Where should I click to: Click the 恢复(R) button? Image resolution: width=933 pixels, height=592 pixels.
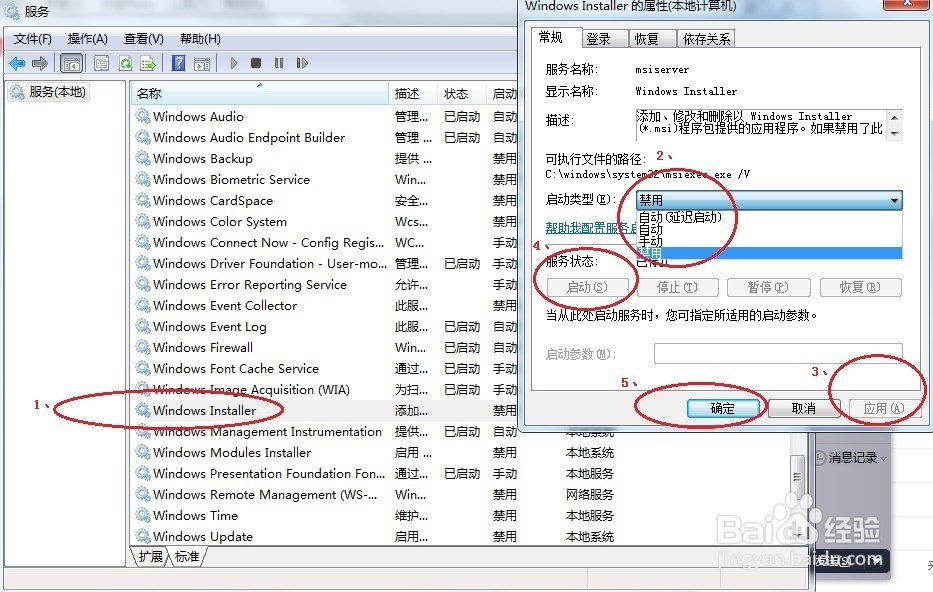coord(860,287)
